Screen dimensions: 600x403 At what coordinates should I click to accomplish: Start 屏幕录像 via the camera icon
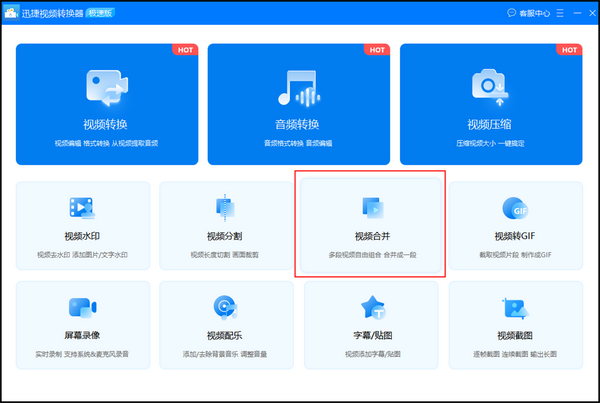(x=83, y=307)
